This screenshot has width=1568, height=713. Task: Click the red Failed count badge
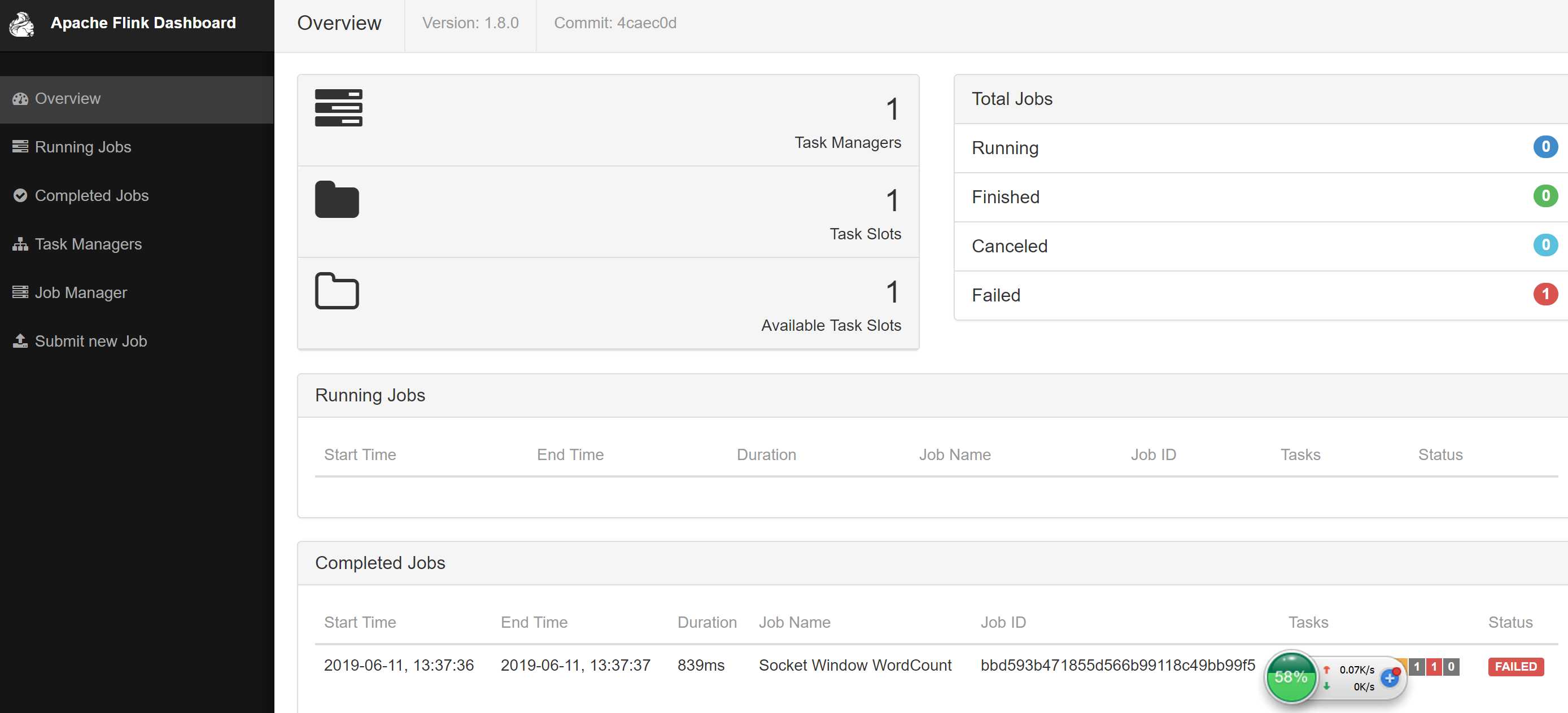(1545, 294)
